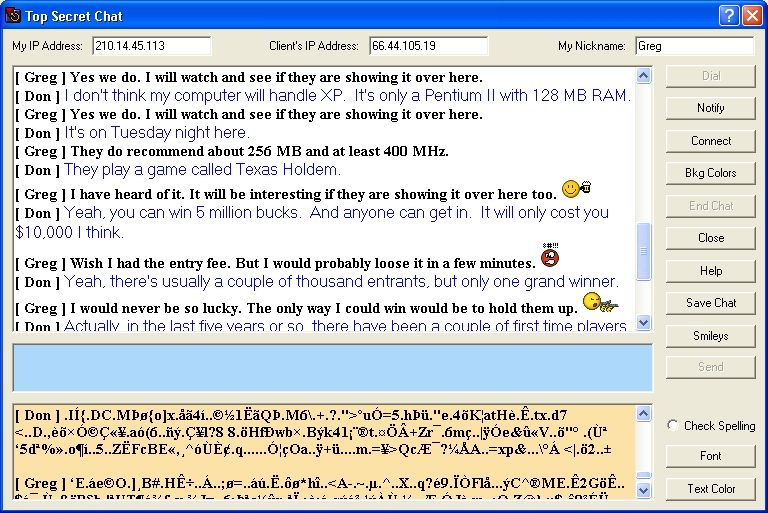
Task: Click the Notify button
Action: pos(710,108)
